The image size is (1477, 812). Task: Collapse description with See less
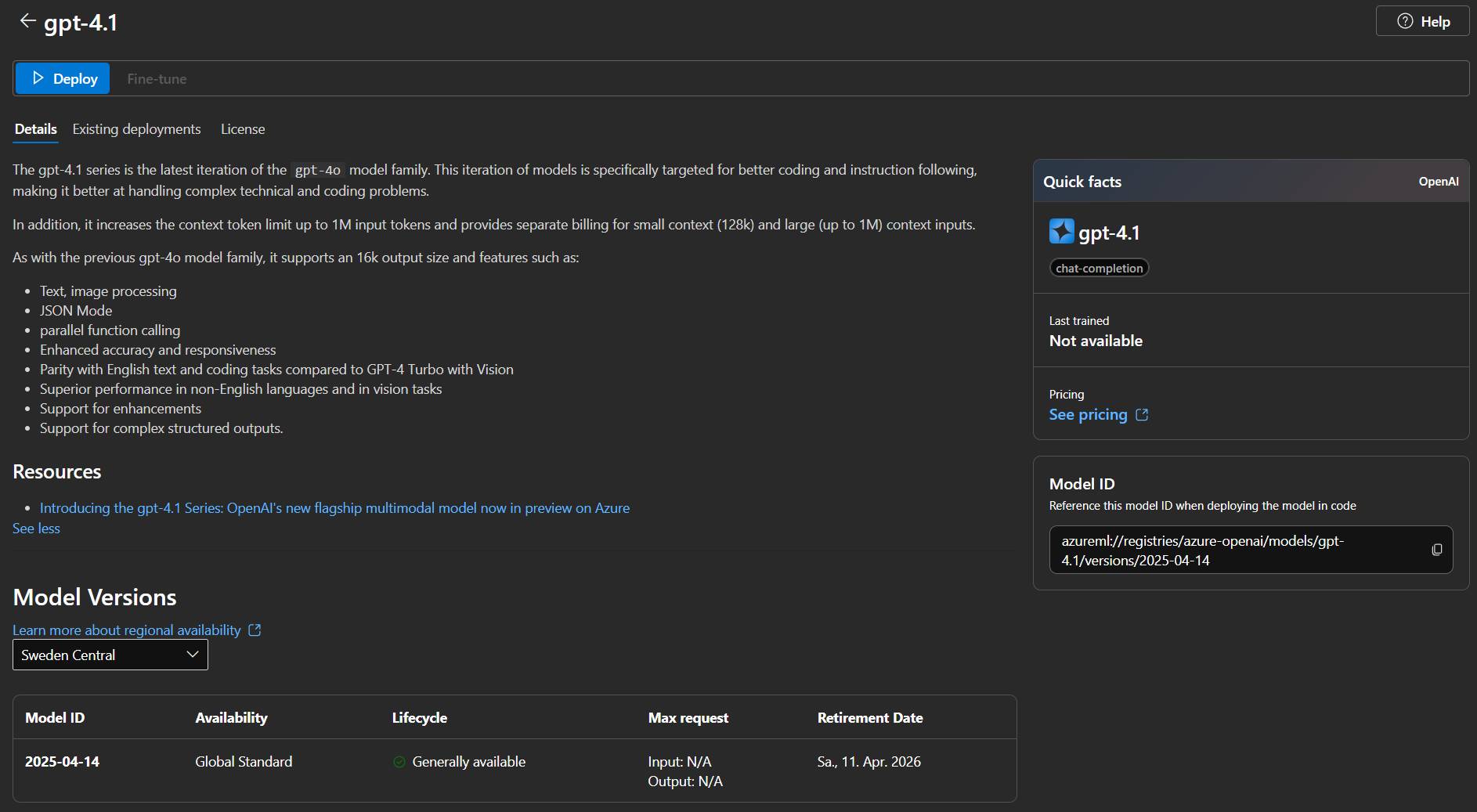pyautogui.click(x=36, y=529)
